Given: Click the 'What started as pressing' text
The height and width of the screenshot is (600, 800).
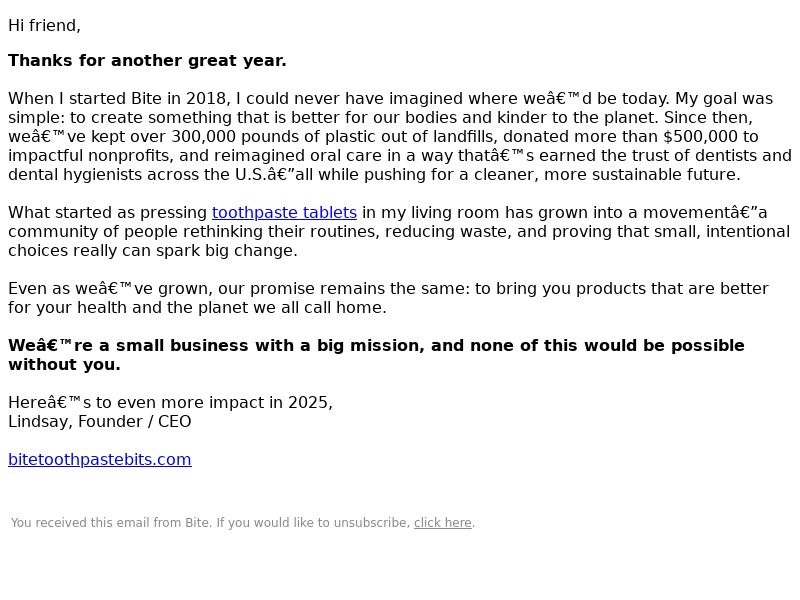Looking at the screenshot, I should pyautogui.click(x=108, y=212).
